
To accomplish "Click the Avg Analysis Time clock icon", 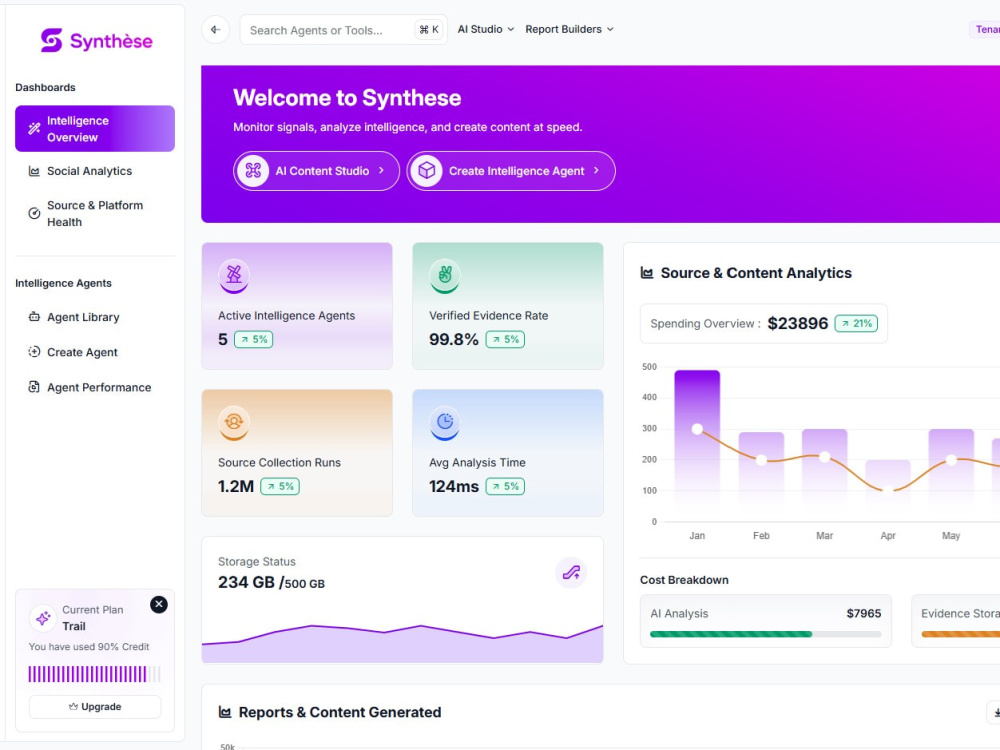I will click(445, 422).
